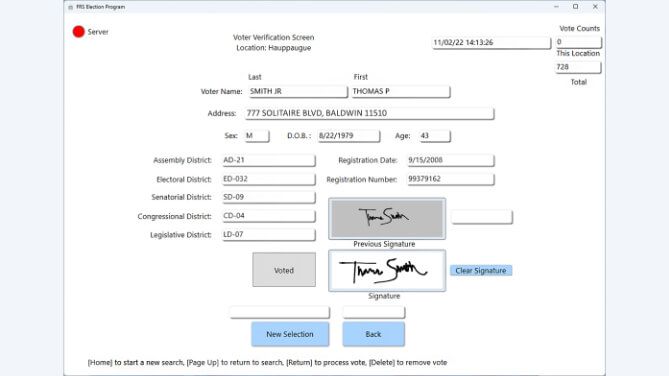Click the Vote Counts label
669x376 pixels.
tap(579, 29)
